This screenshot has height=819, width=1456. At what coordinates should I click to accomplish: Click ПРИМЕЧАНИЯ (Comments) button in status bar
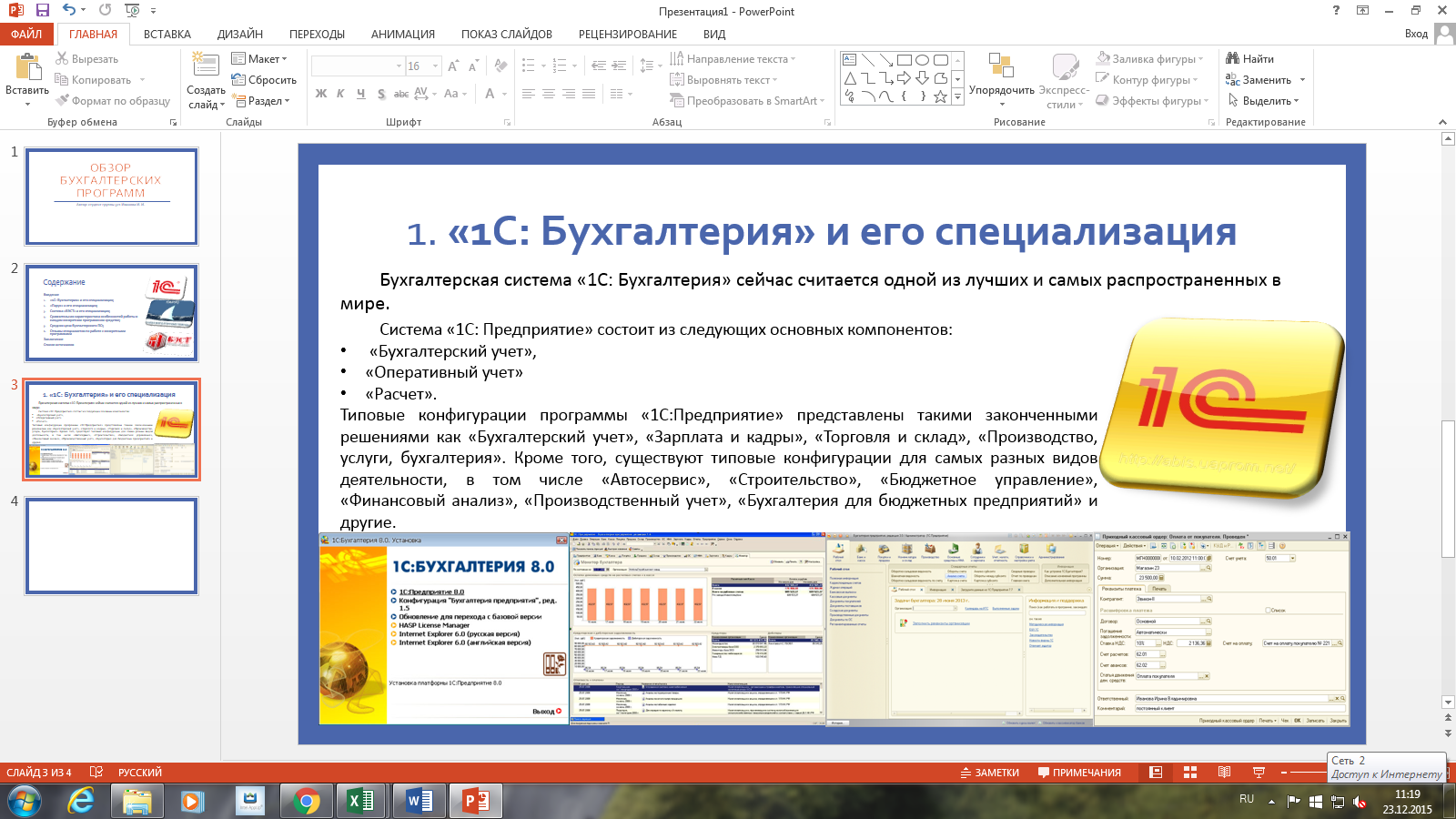(x=1079, y=772)
